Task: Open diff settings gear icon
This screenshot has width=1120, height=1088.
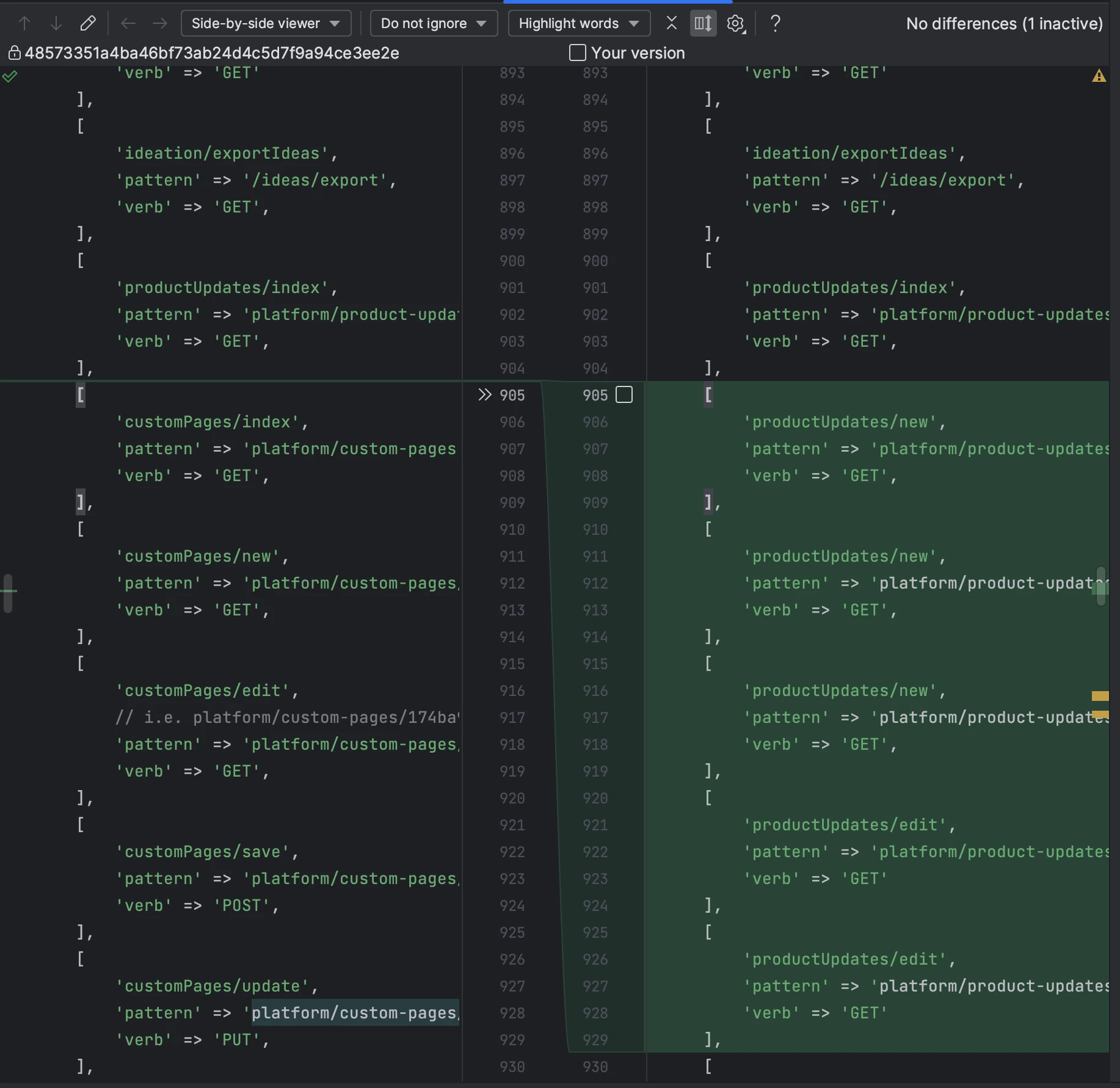Action: 736,24
